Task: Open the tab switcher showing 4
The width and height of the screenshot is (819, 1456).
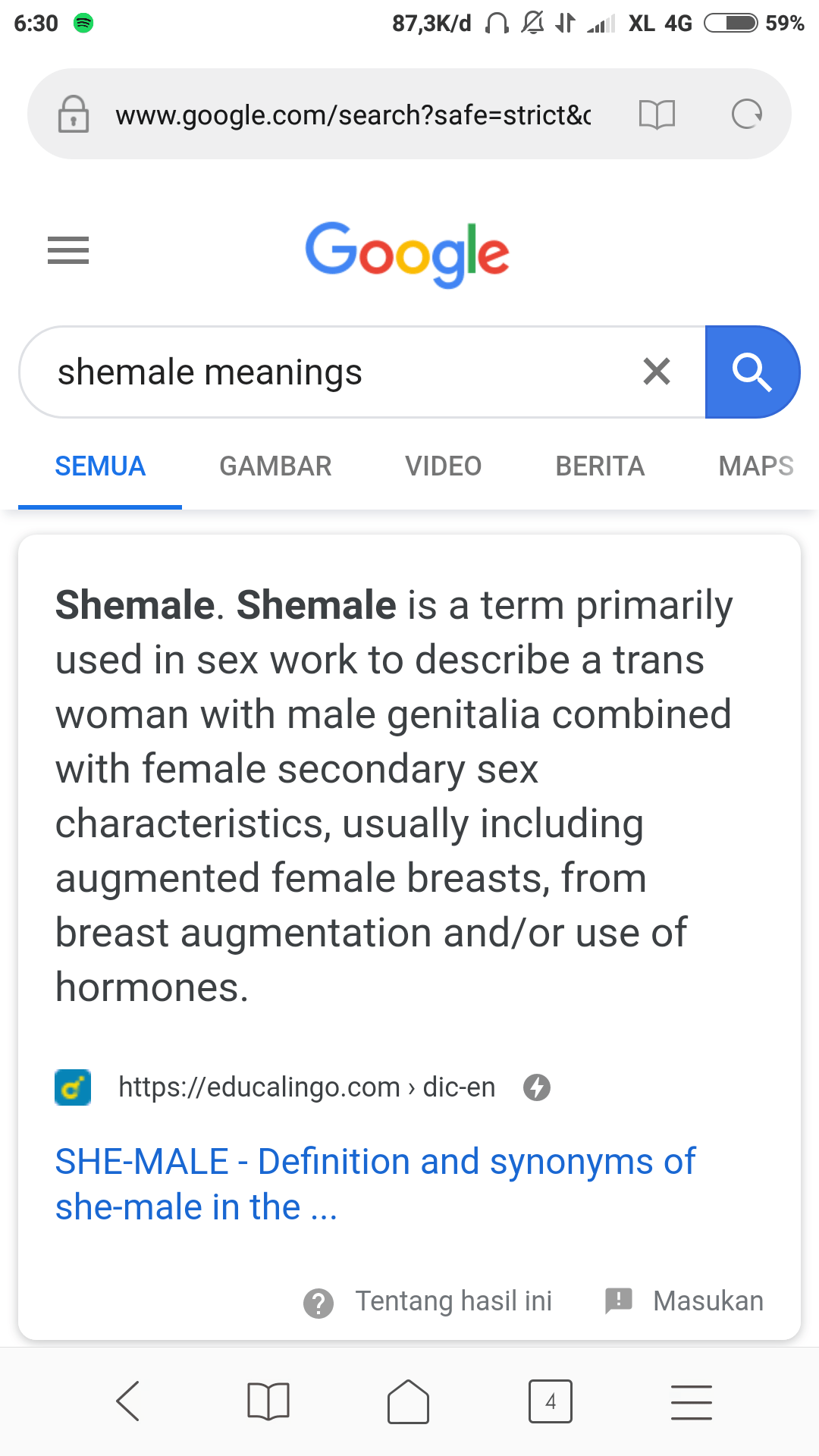Action: [x=550, y=1401]
